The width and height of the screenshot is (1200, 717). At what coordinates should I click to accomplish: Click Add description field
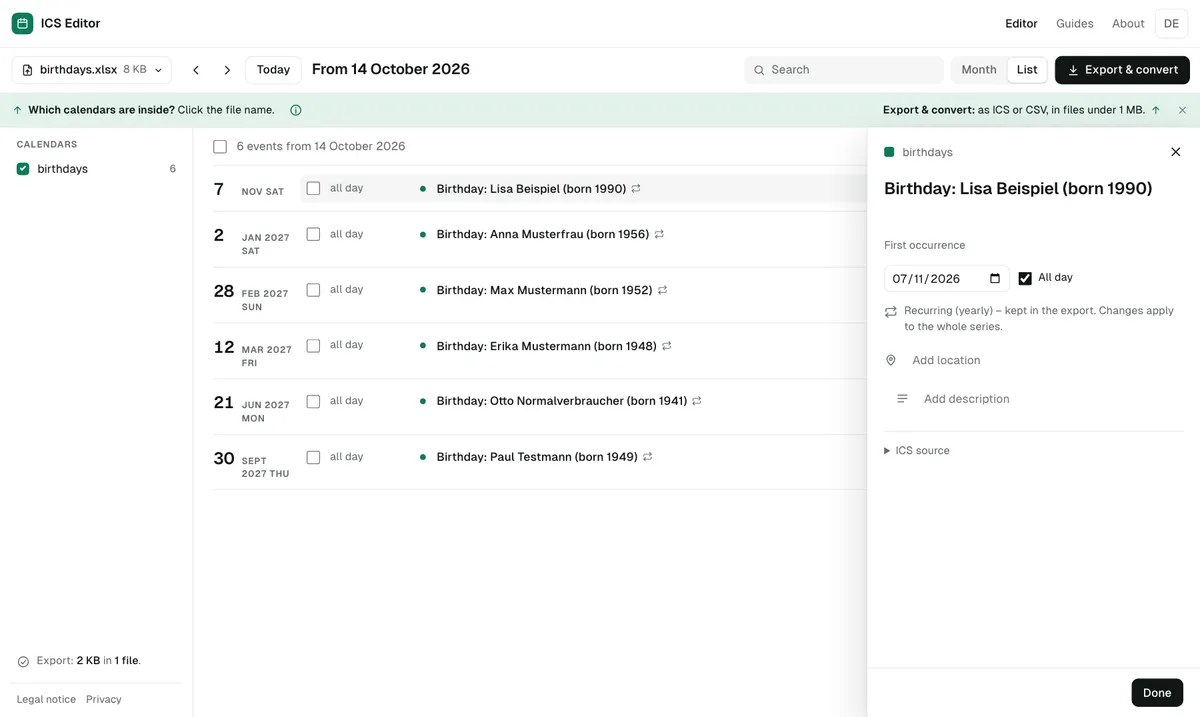point(966,399)
